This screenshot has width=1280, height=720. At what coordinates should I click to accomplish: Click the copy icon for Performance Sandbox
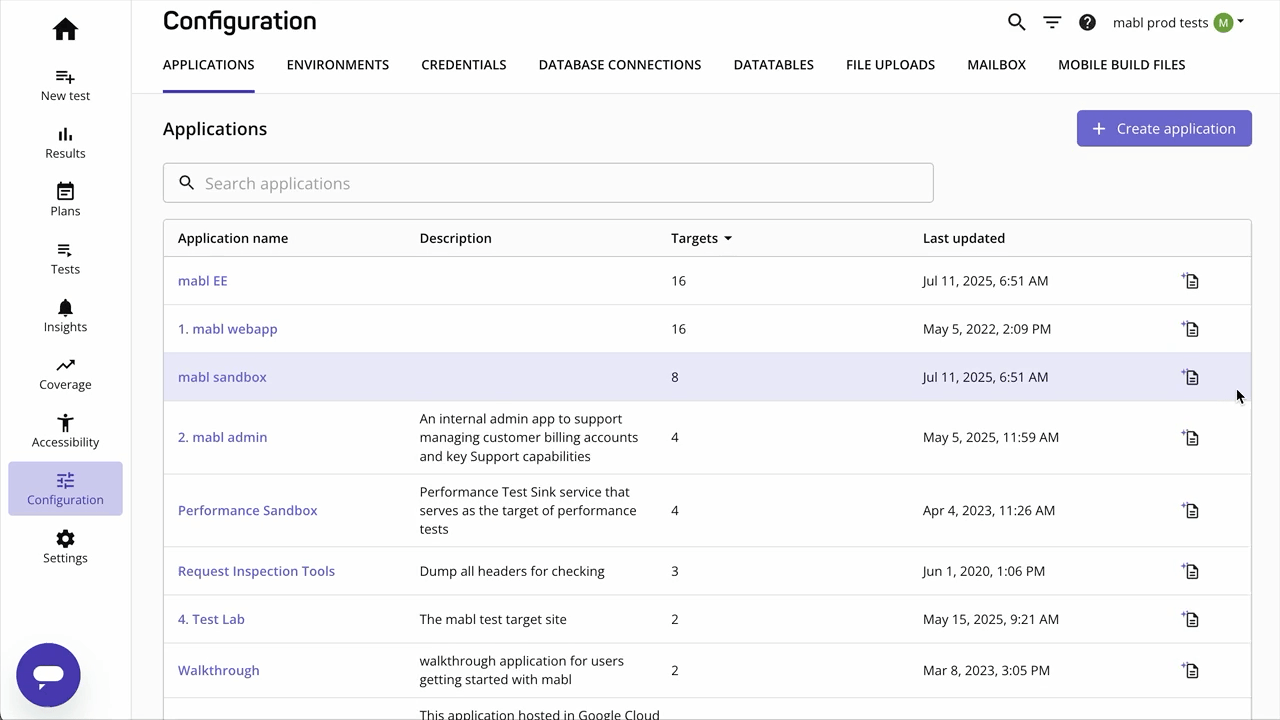(1190, 510)
